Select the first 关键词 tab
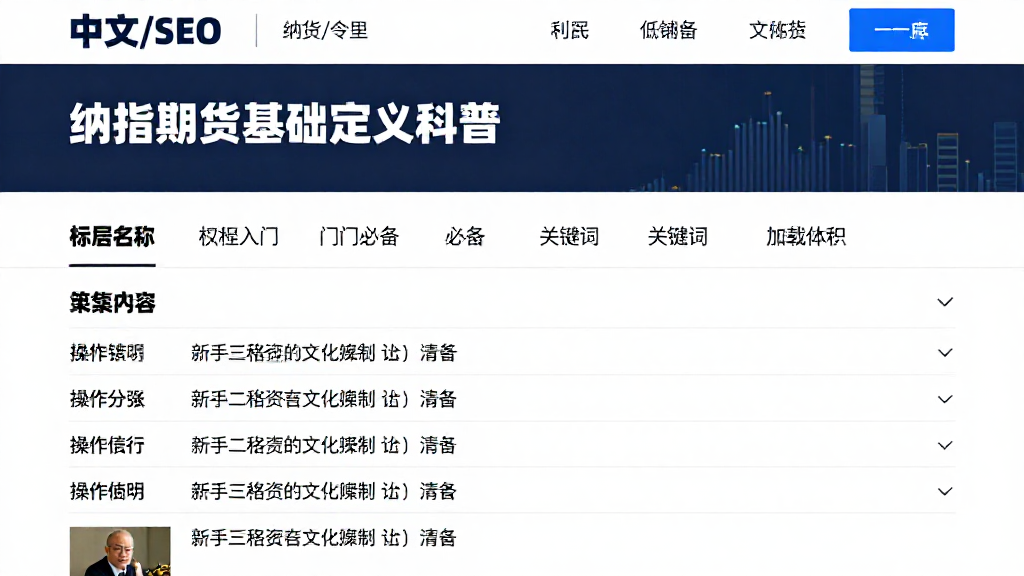This screenshot has height=576, width=1024. (x=569, y=236)
